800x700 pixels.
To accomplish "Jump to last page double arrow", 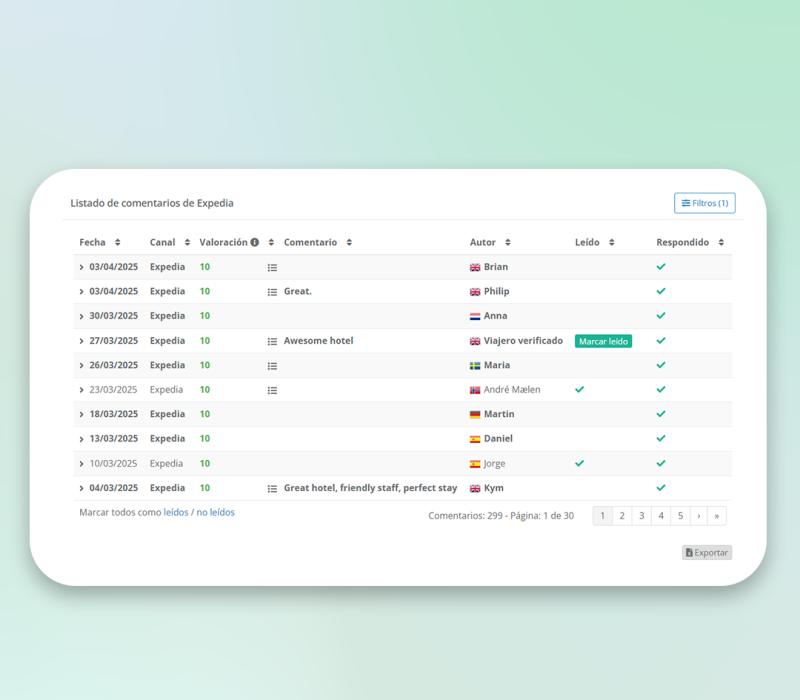I will pos(717,516).
